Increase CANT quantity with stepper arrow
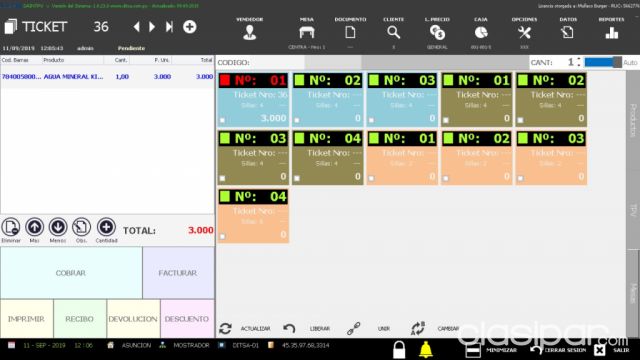The image size is (640, 360). tap(578, 60)
